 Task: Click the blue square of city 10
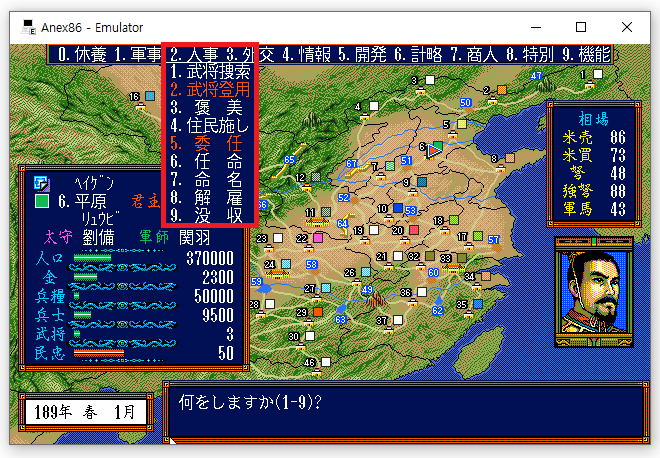tap(398, 208)
